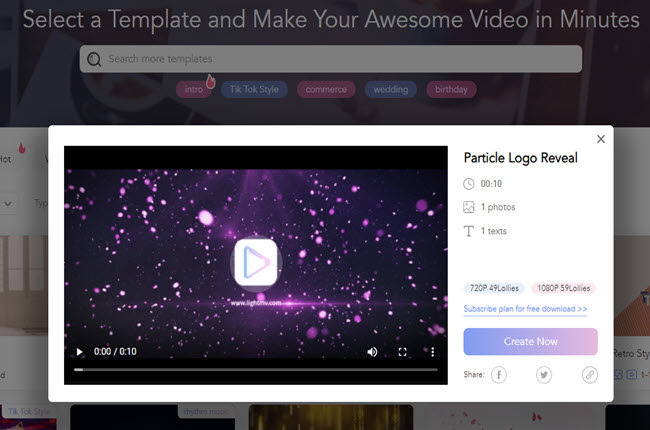Click the Particle Logo Reveal title
The width and height of the screenshot is (650, 430).
pos(520,158)
